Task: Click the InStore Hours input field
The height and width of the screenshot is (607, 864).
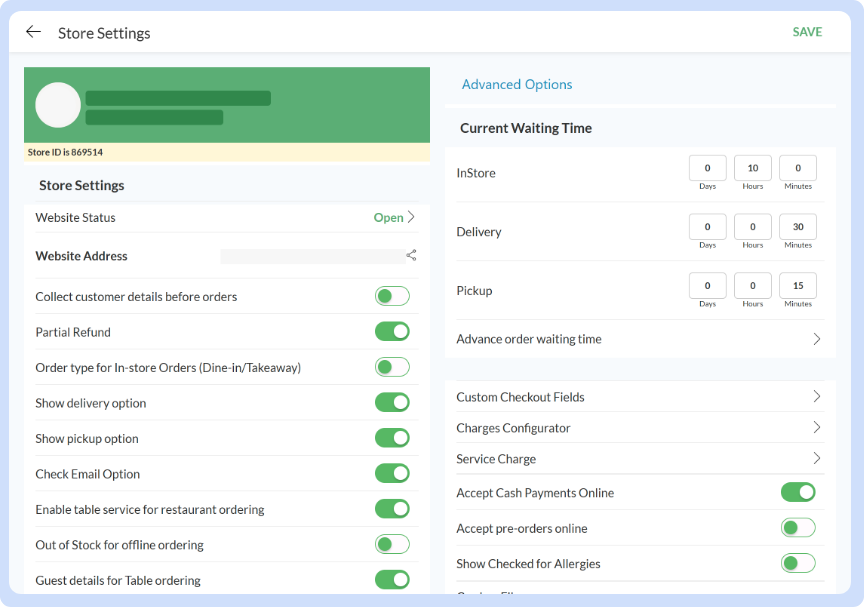Action: 753,168
